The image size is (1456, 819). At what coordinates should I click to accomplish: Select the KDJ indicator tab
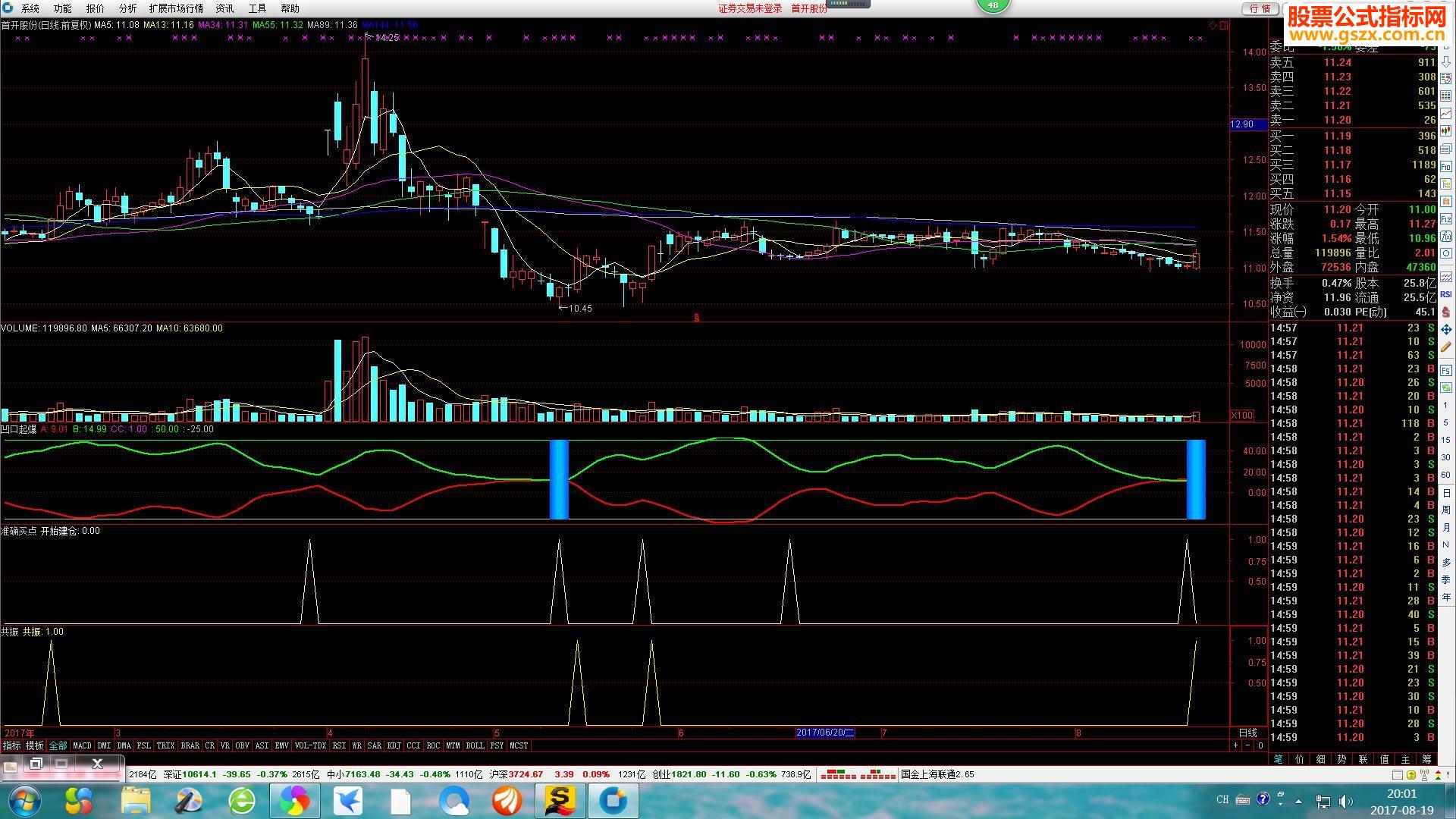point(394,746)
